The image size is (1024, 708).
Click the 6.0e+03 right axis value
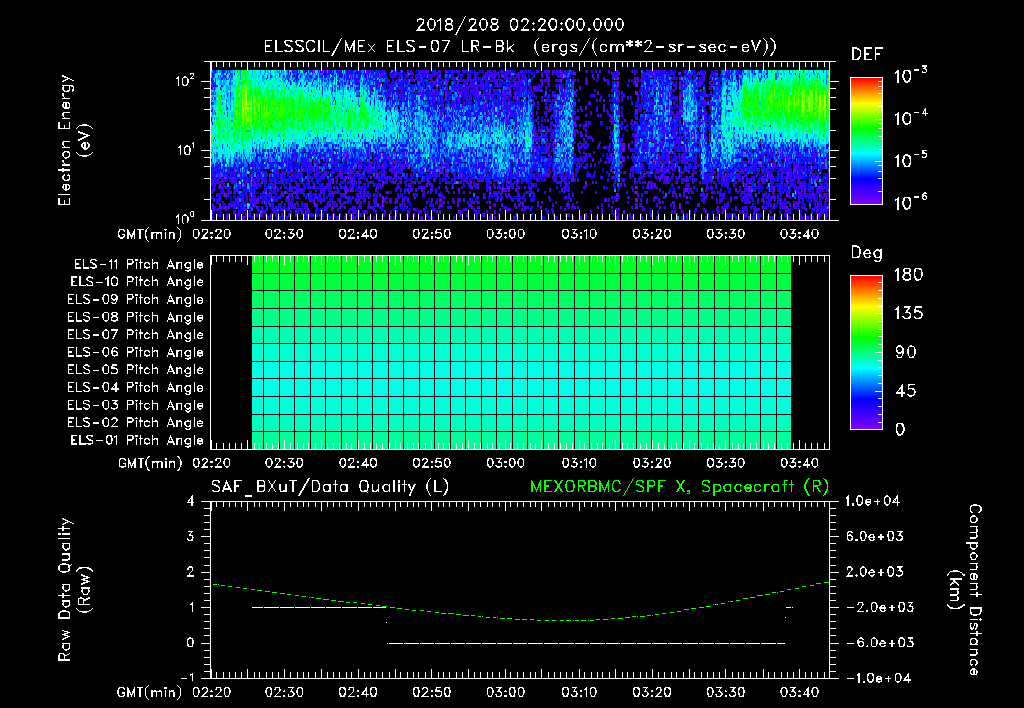[x=875, y=536]
